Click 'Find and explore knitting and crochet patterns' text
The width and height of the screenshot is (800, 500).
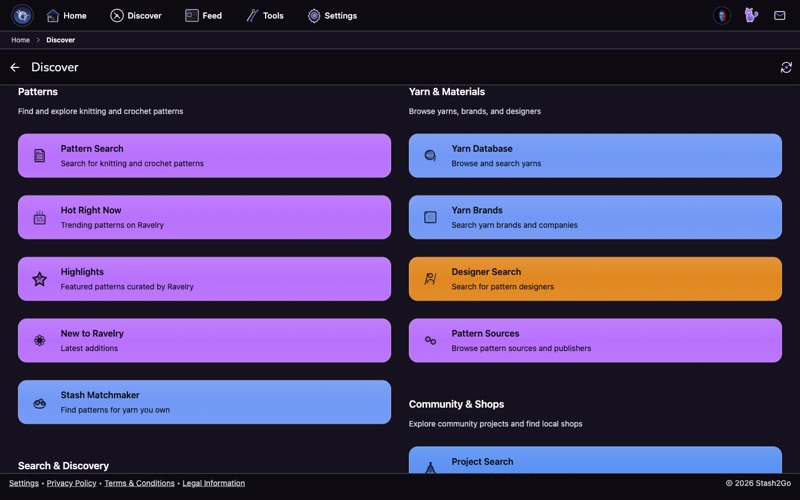[101, 111]
